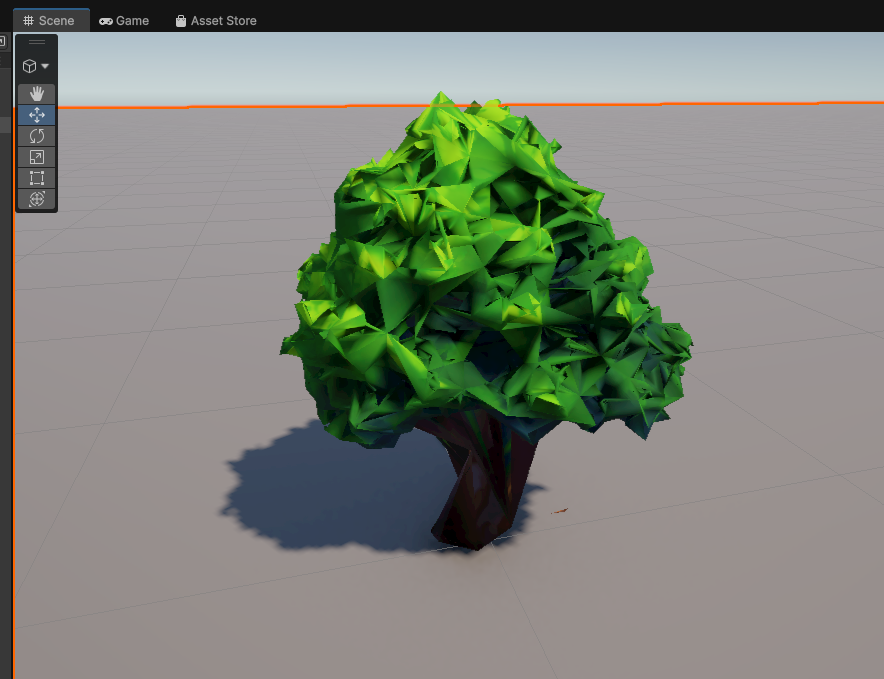This screenshot has height=679, width=884.
Task: Select the Scale tool
Action: coord(36,156)
